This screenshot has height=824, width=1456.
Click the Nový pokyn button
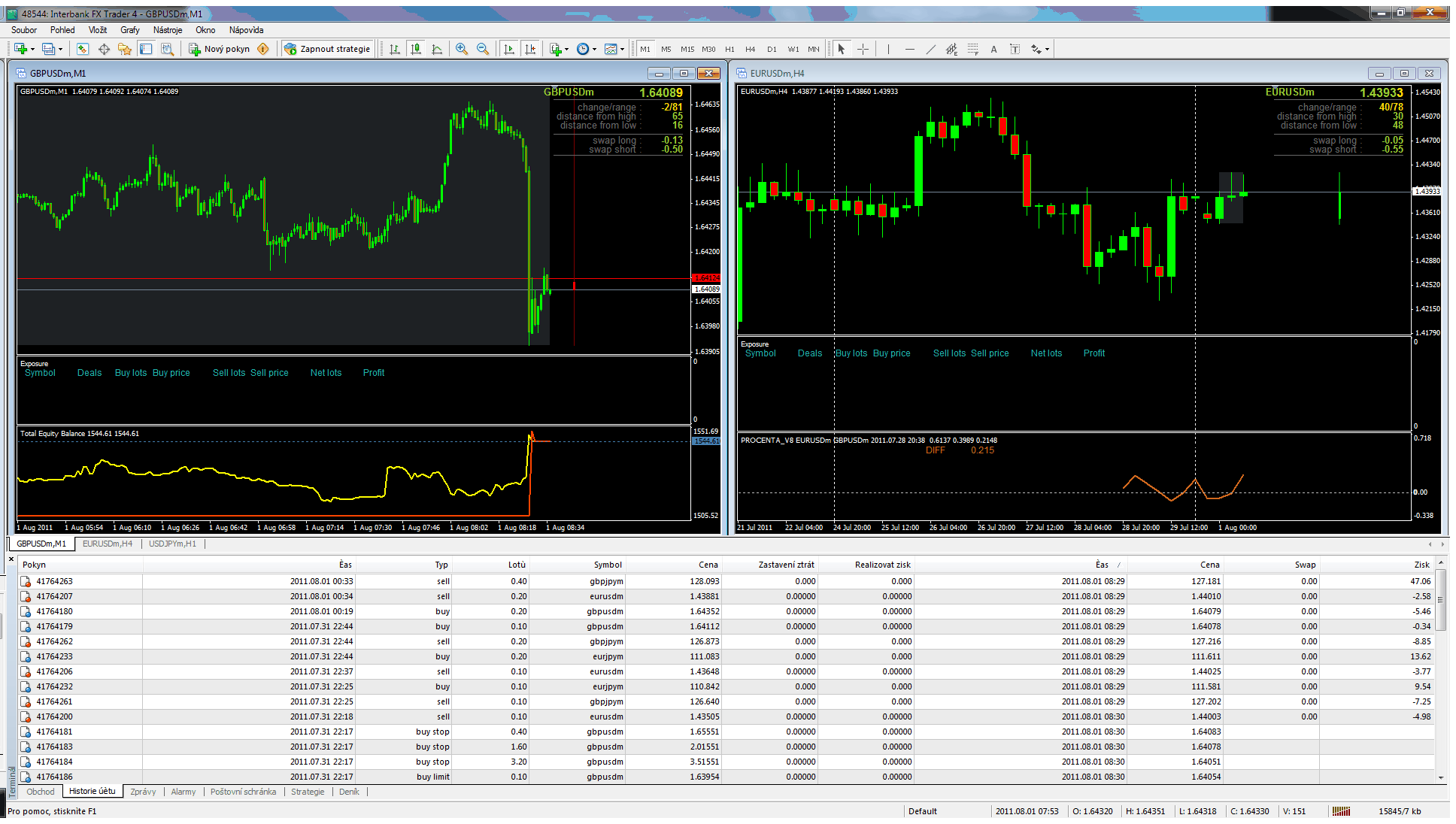click(219, 49)
